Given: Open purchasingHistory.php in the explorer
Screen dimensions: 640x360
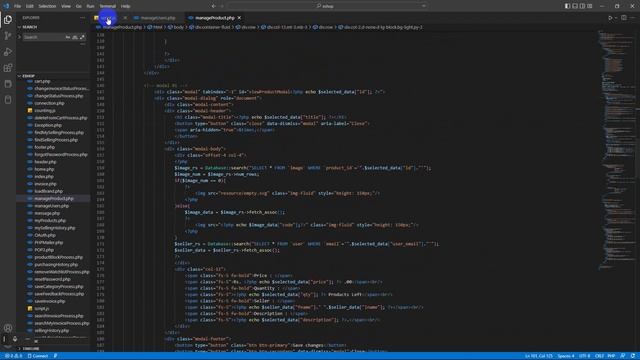Looking at the screenshot, I should 56,264.
